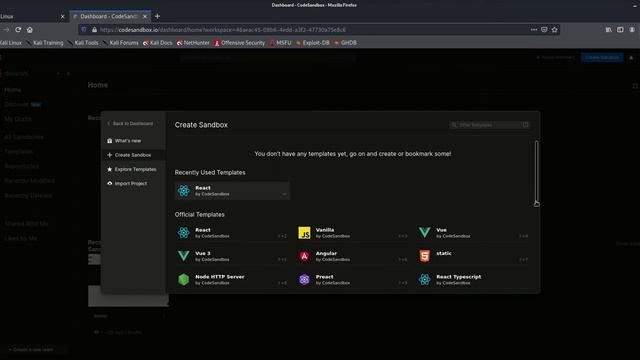Click the Pocket save icon in address bar
The image size is (640, 360).
[544, 29]
